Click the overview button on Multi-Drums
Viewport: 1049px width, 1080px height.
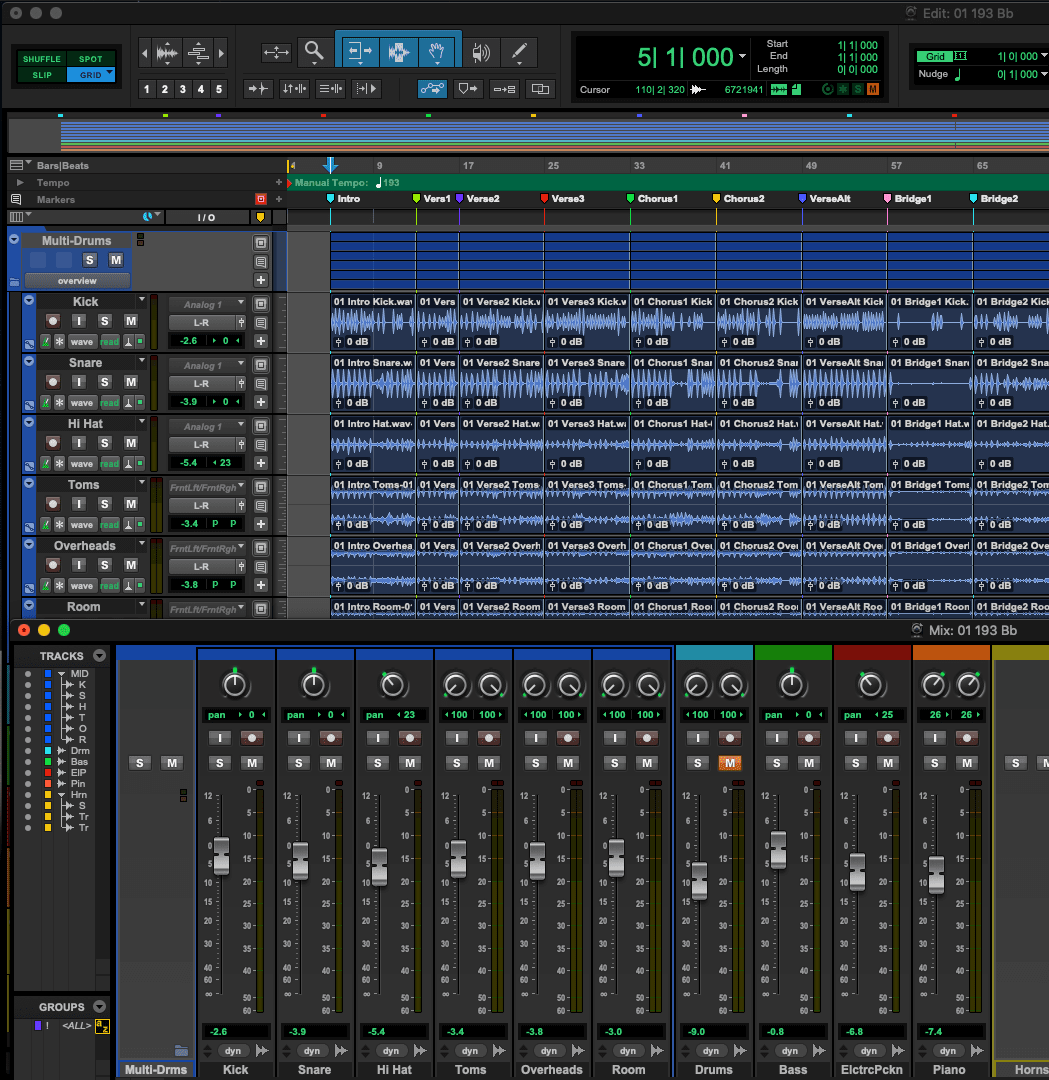(77, 281)
